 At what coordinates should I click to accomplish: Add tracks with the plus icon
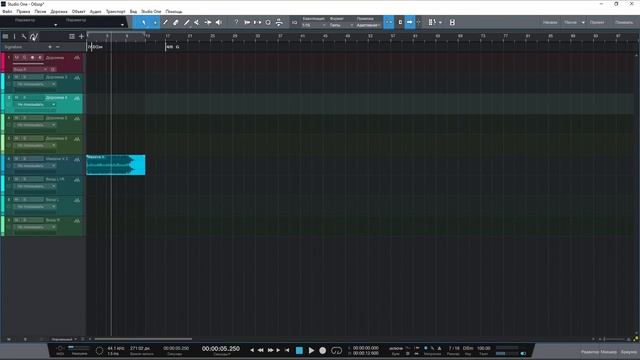tap(81, 36)
